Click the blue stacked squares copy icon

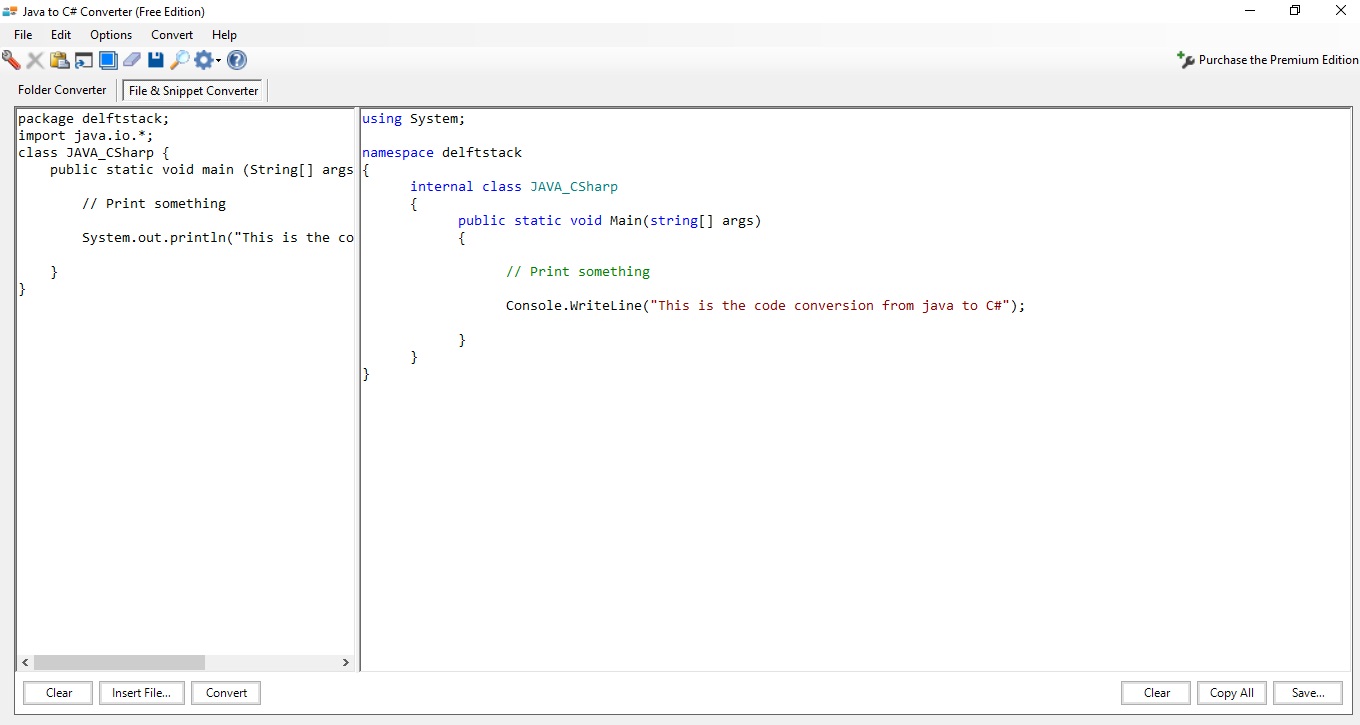coord(108,60)
